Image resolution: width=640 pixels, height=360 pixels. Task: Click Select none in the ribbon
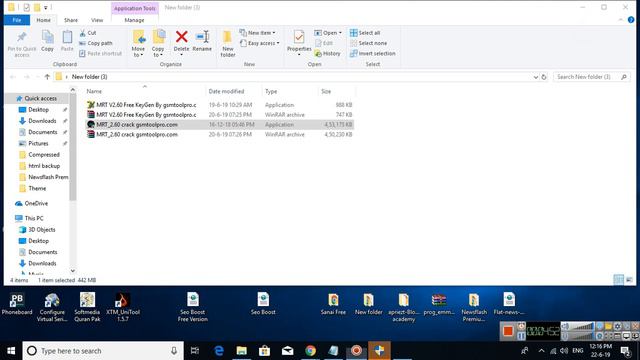[x=368, y=43]
